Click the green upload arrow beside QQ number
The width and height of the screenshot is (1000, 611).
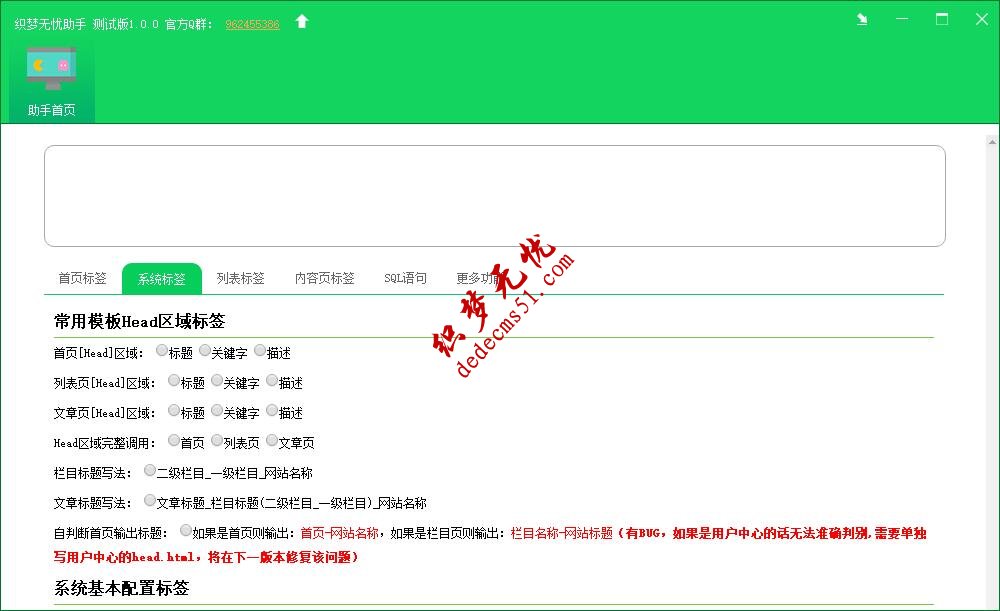click(x=302, y=19)
